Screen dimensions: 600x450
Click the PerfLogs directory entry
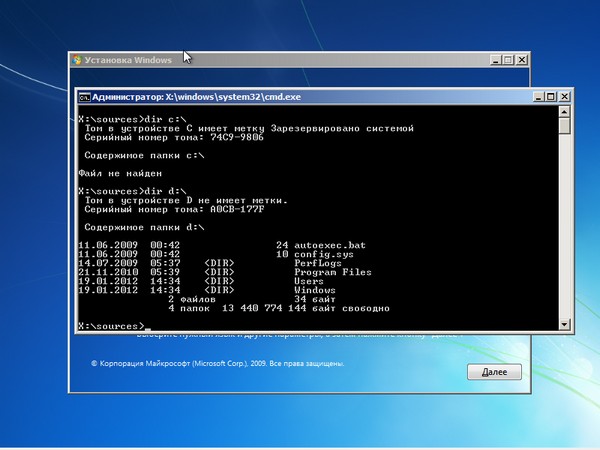pos(318,263)
